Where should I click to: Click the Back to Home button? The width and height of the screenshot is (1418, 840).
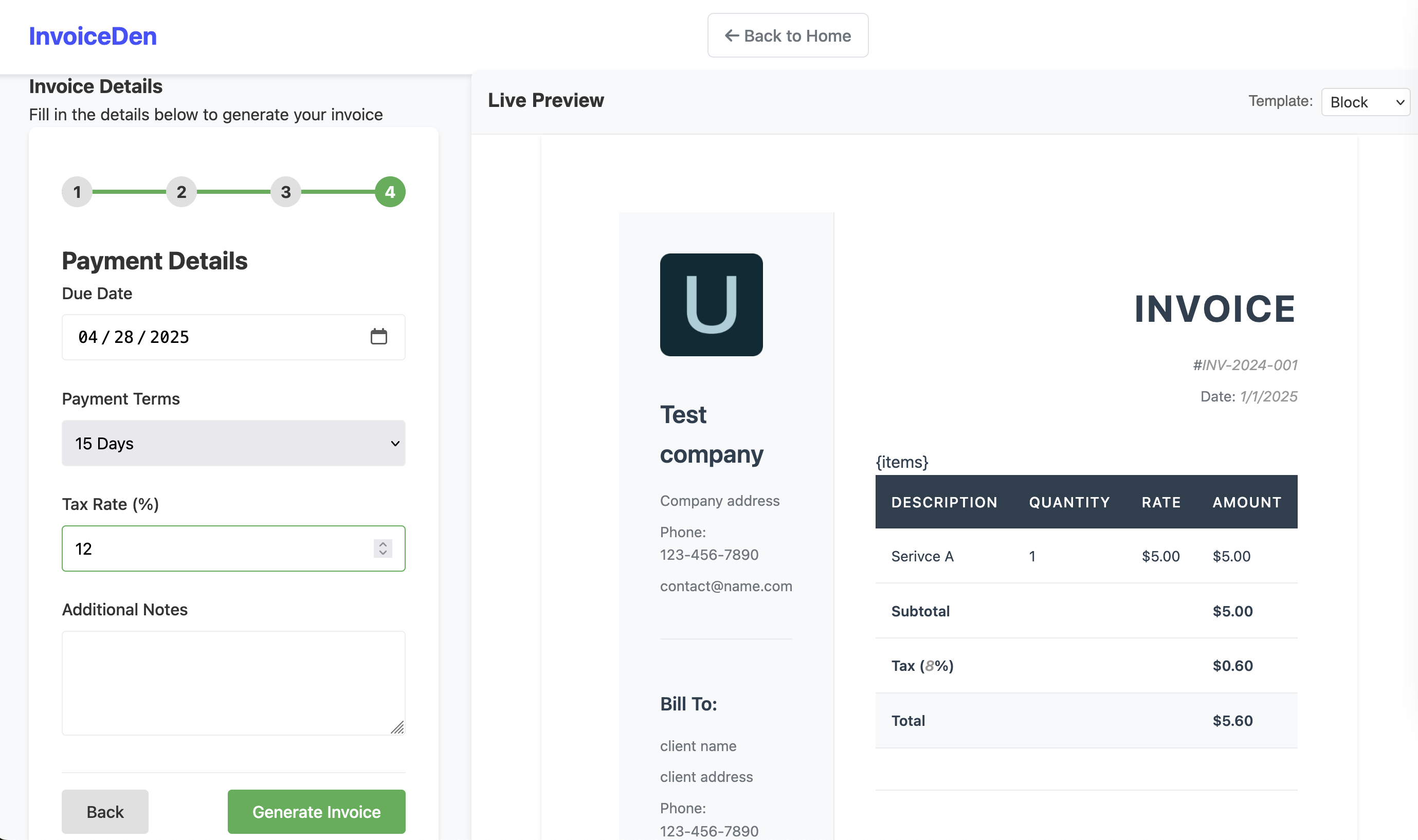[x=787, y=35]
